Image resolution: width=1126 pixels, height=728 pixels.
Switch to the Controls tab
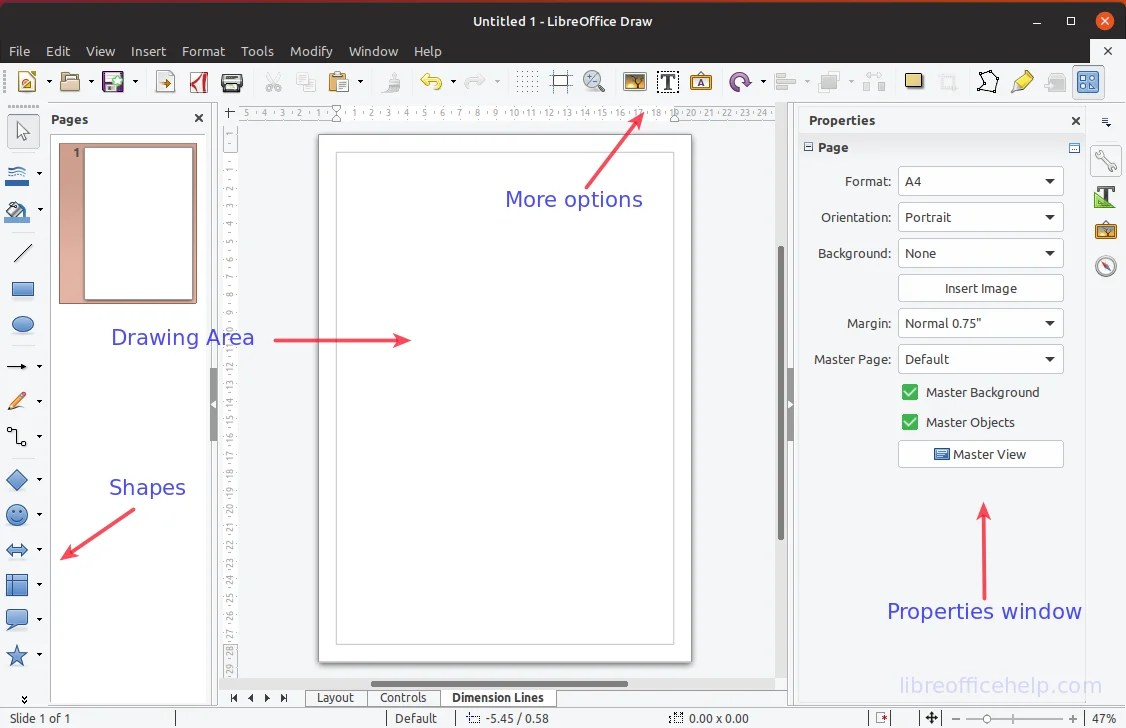point(404,697)
